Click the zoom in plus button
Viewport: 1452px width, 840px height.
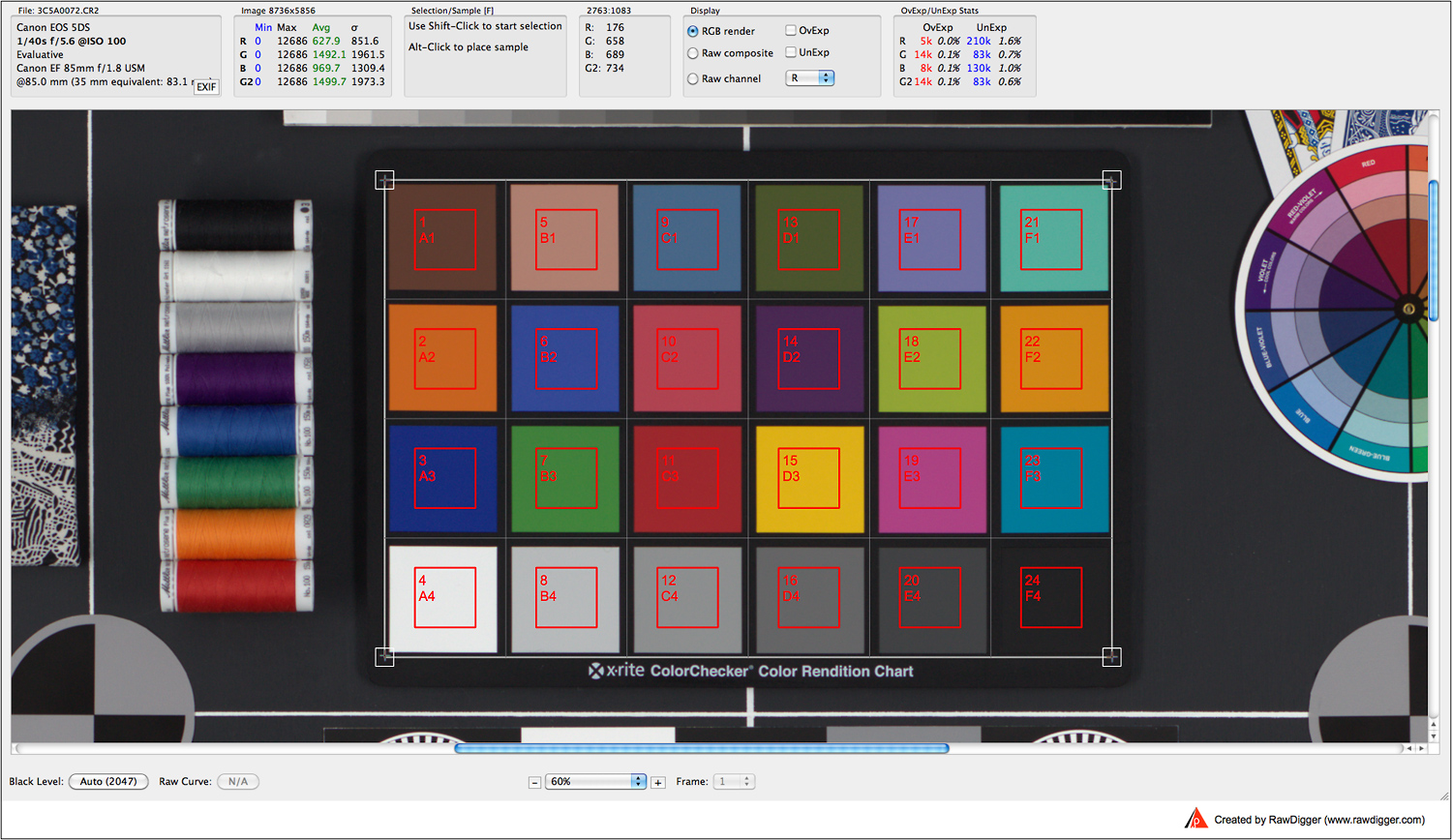click(x=658, y=782)
